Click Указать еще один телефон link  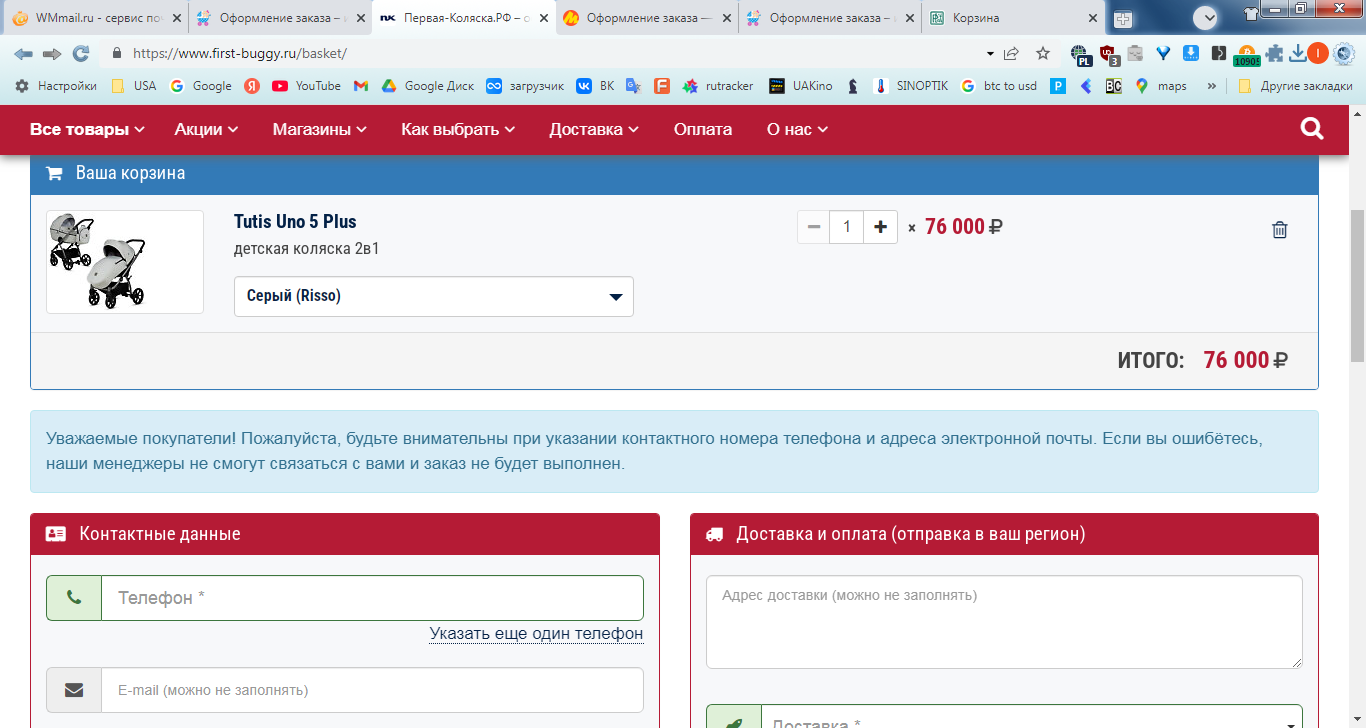536,633
